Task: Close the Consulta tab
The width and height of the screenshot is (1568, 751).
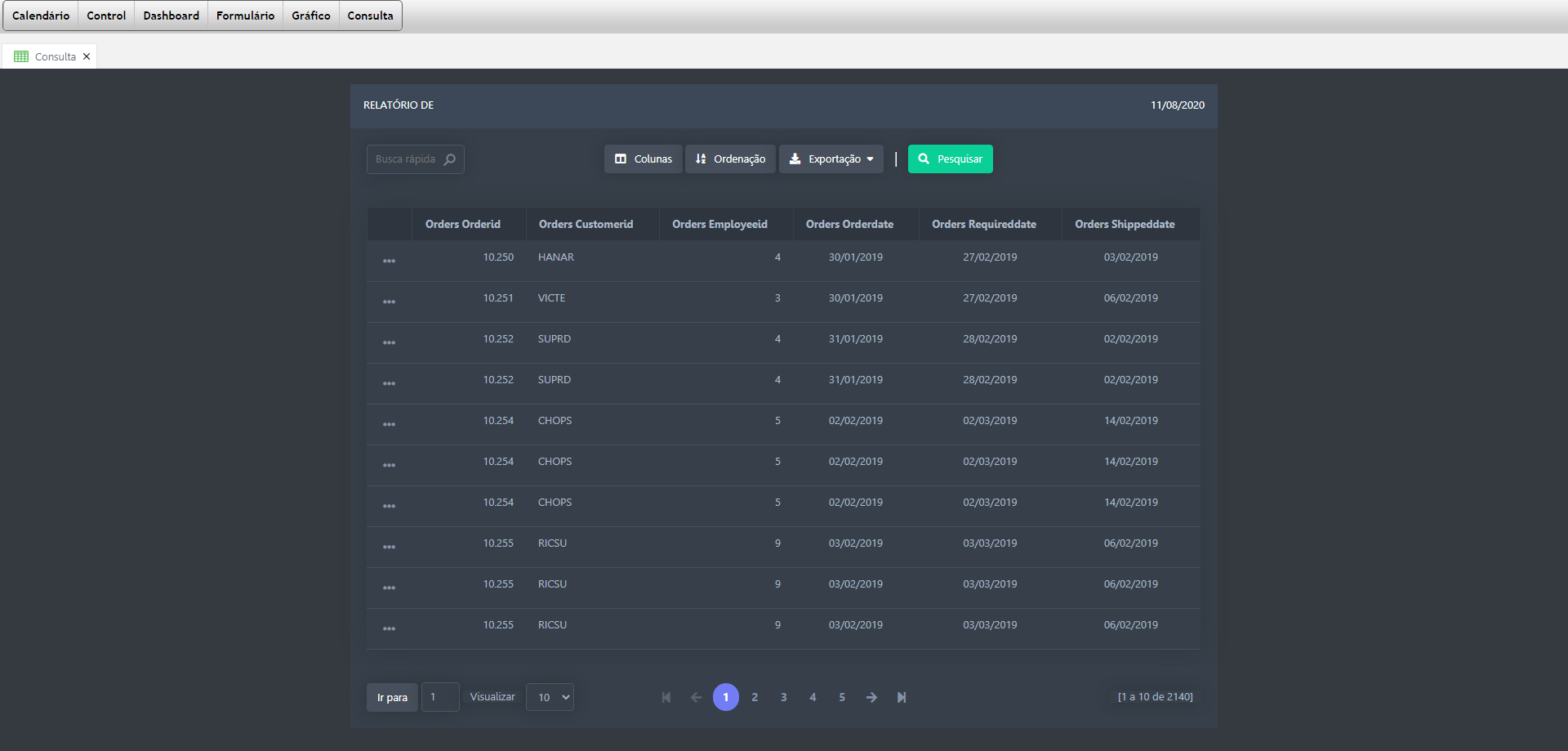Action: 87,56
